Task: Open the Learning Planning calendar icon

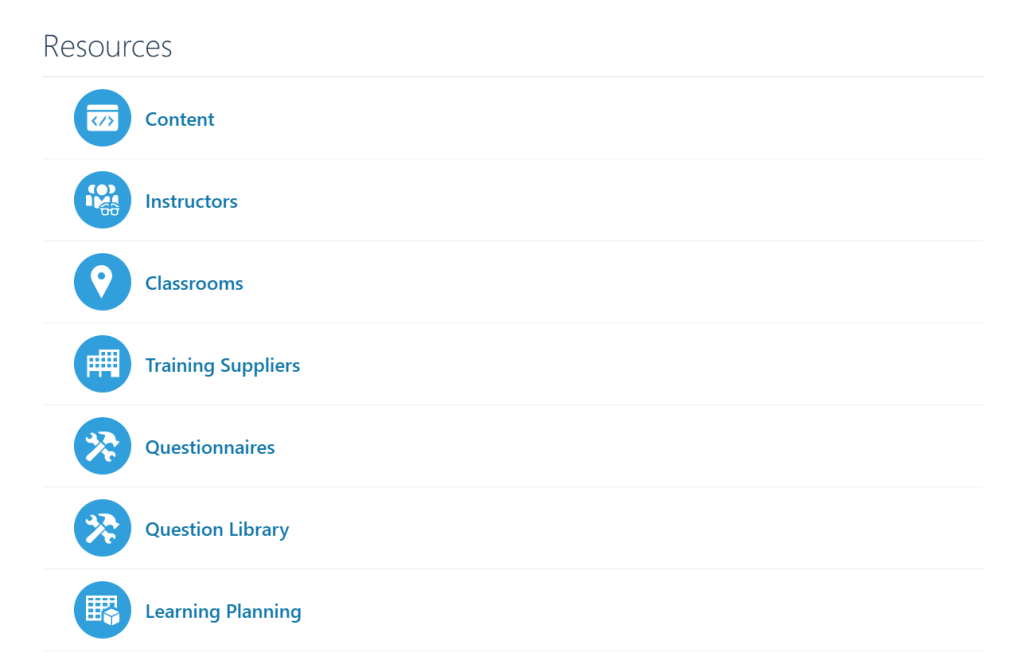Action: coord(102,610)
